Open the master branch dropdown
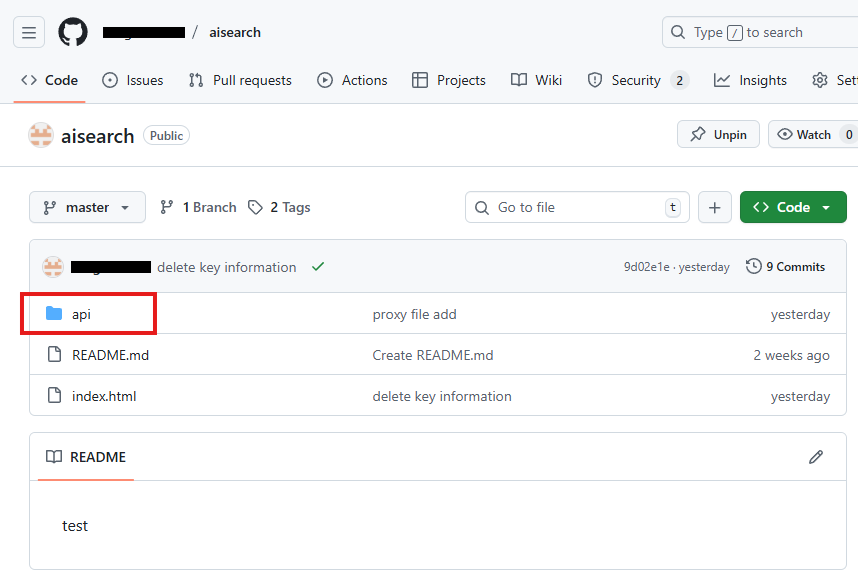Screen dimensions: 858x581 [88, 207]
